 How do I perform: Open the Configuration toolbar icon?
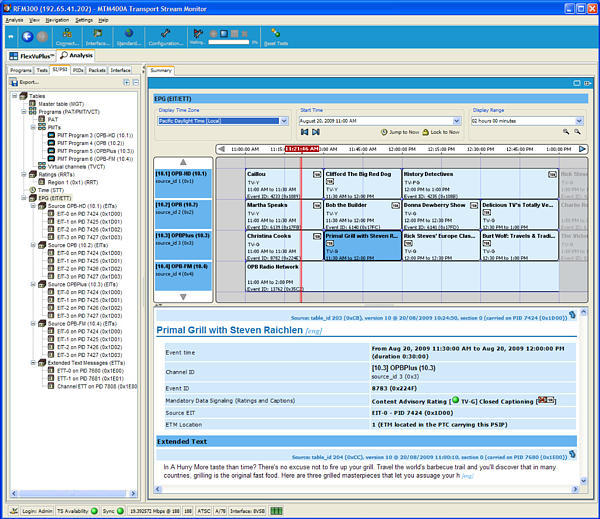pyautogui.click(x=167, y=34)
